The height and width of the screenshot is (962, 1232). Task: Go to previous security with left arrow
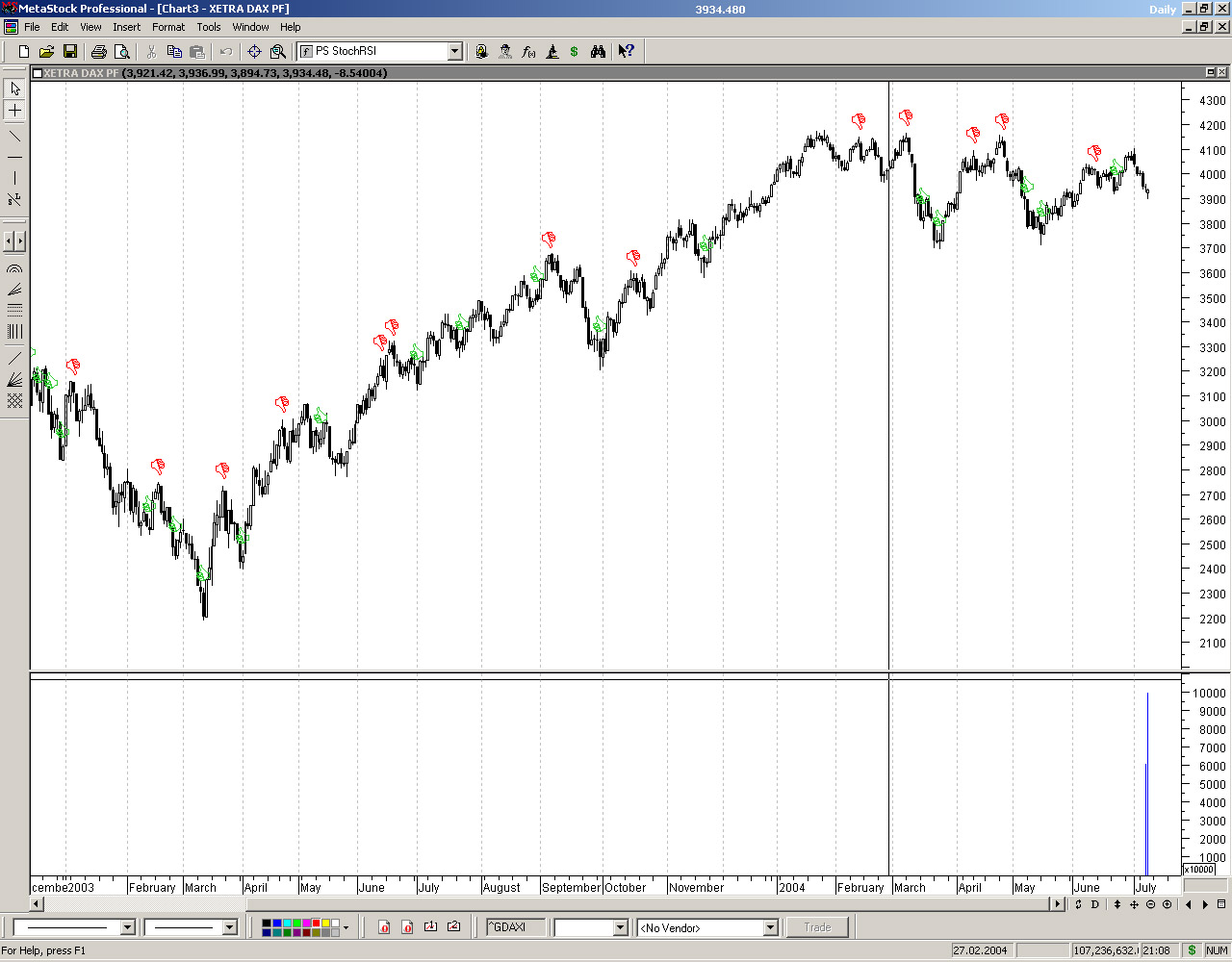pos(1189,904)
